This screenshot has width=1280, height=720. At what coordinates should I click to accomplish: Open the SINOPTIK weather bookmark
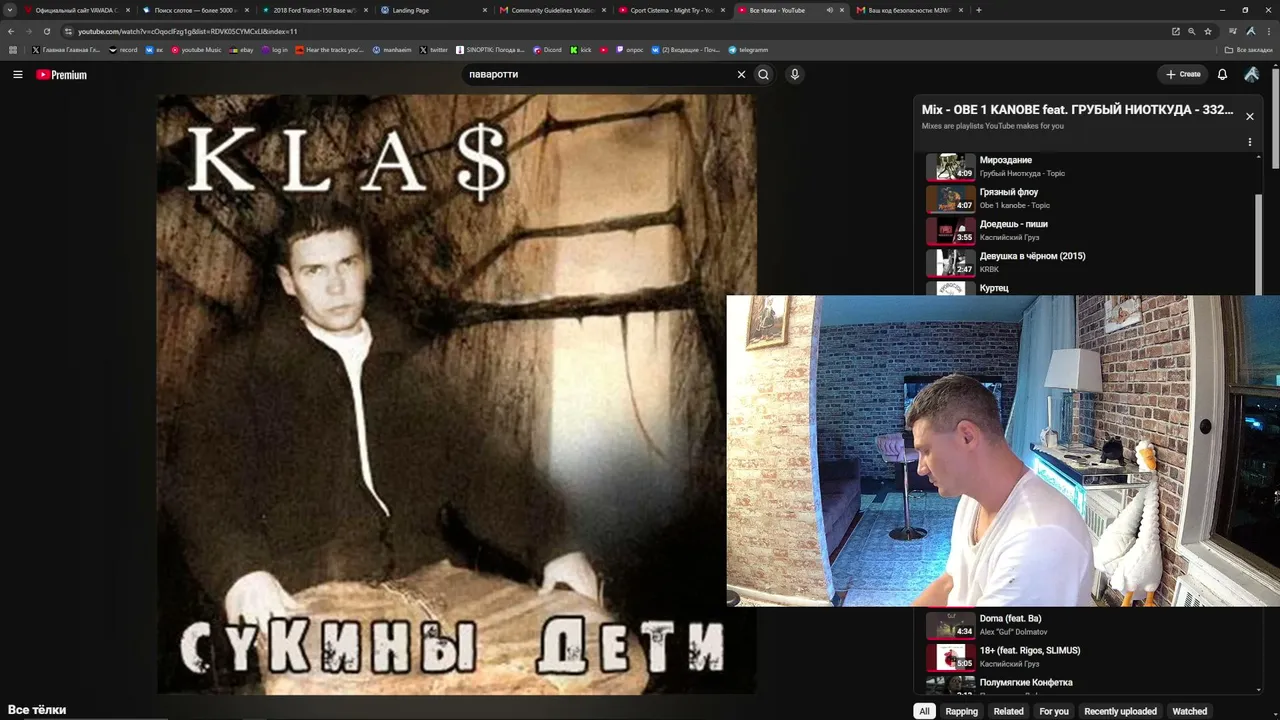[x=490, y=49]
